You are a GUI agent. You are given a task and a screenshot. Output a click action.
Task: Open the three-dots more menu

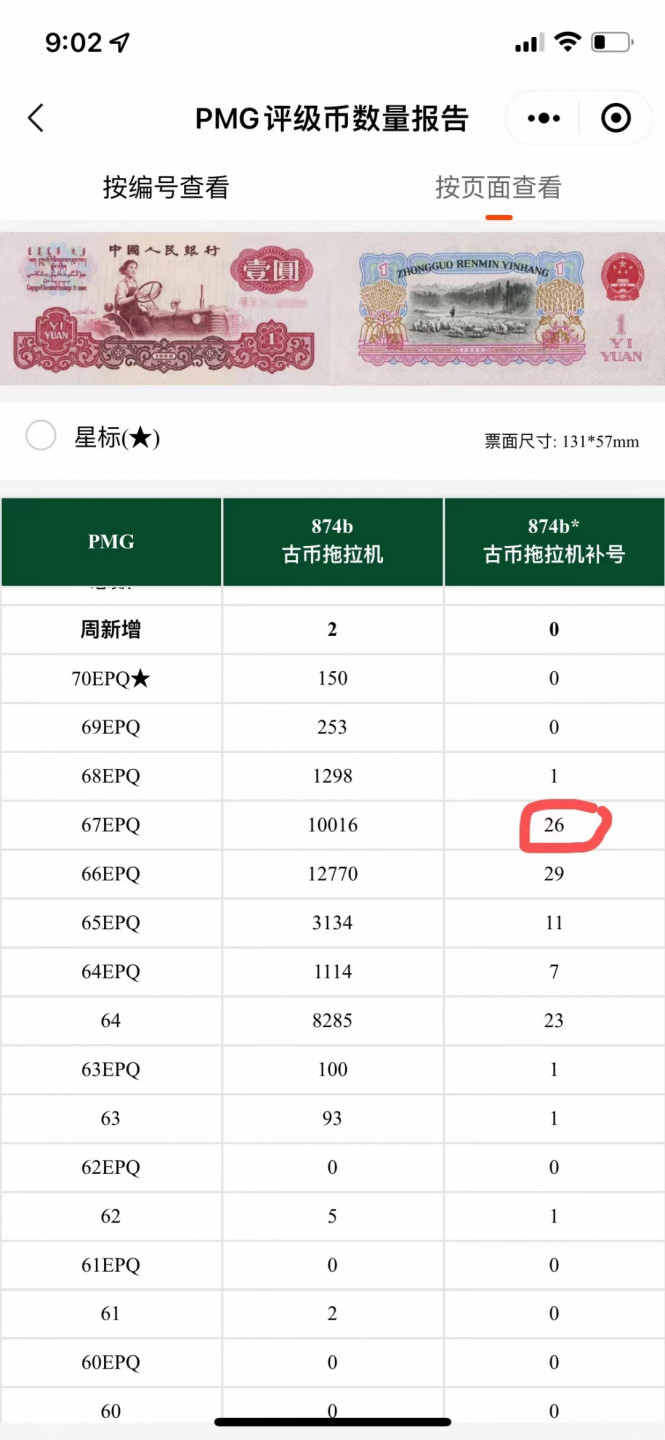543,118
